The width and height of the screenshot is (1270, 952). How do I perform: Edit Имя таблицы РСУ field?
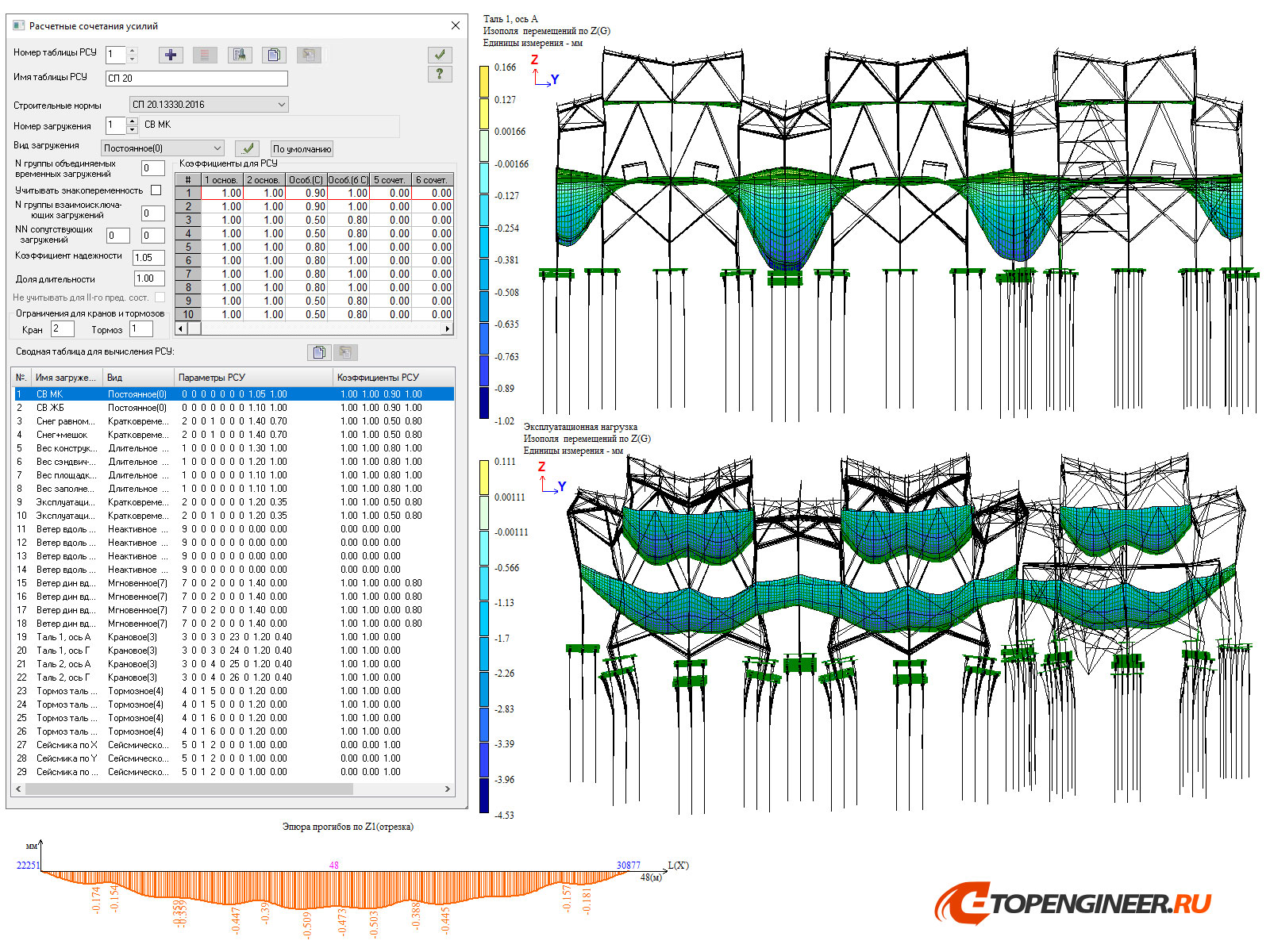pyautogui.click(x=197, y=79)
